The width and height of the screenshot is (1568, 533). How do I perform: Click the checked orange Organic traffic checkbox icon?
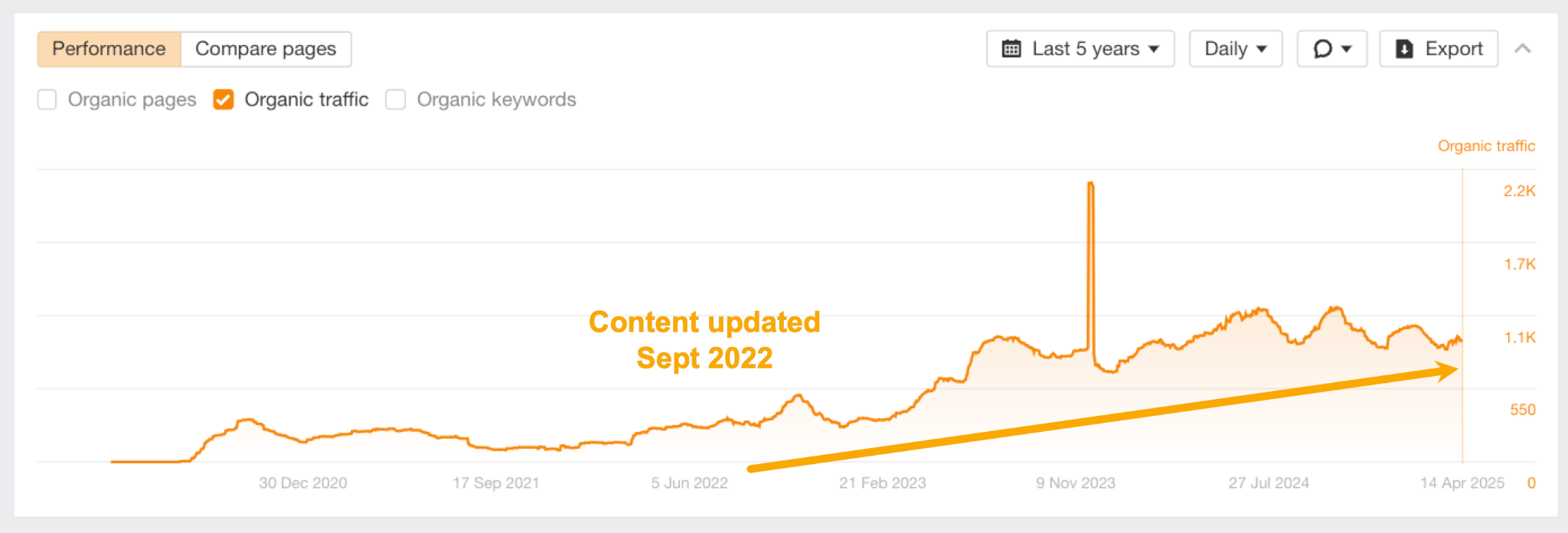pos(223,100)
